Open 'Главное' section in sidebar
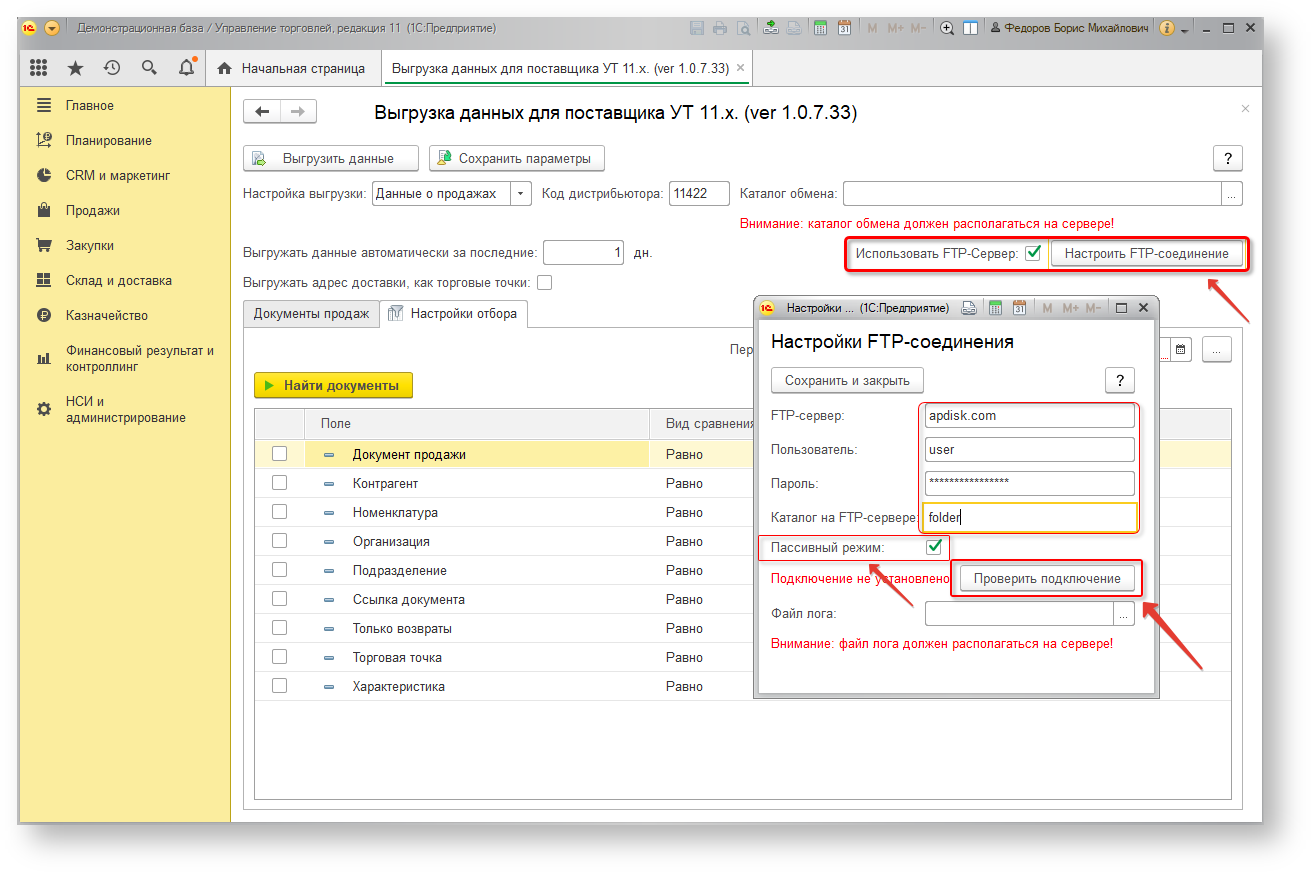1312x873 pixels. point(90,105)
